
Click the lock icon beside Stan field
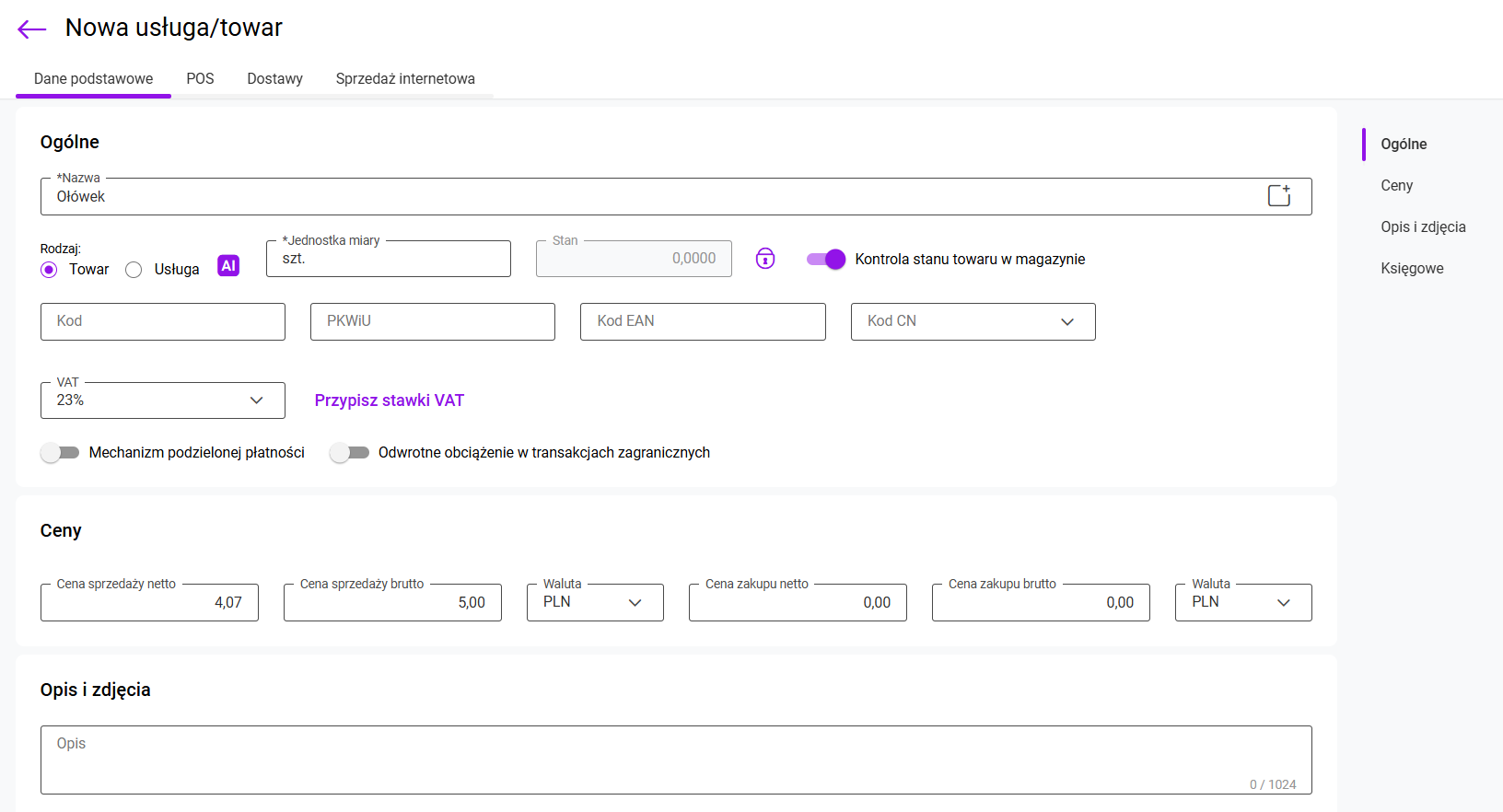[x=765, y=259]
